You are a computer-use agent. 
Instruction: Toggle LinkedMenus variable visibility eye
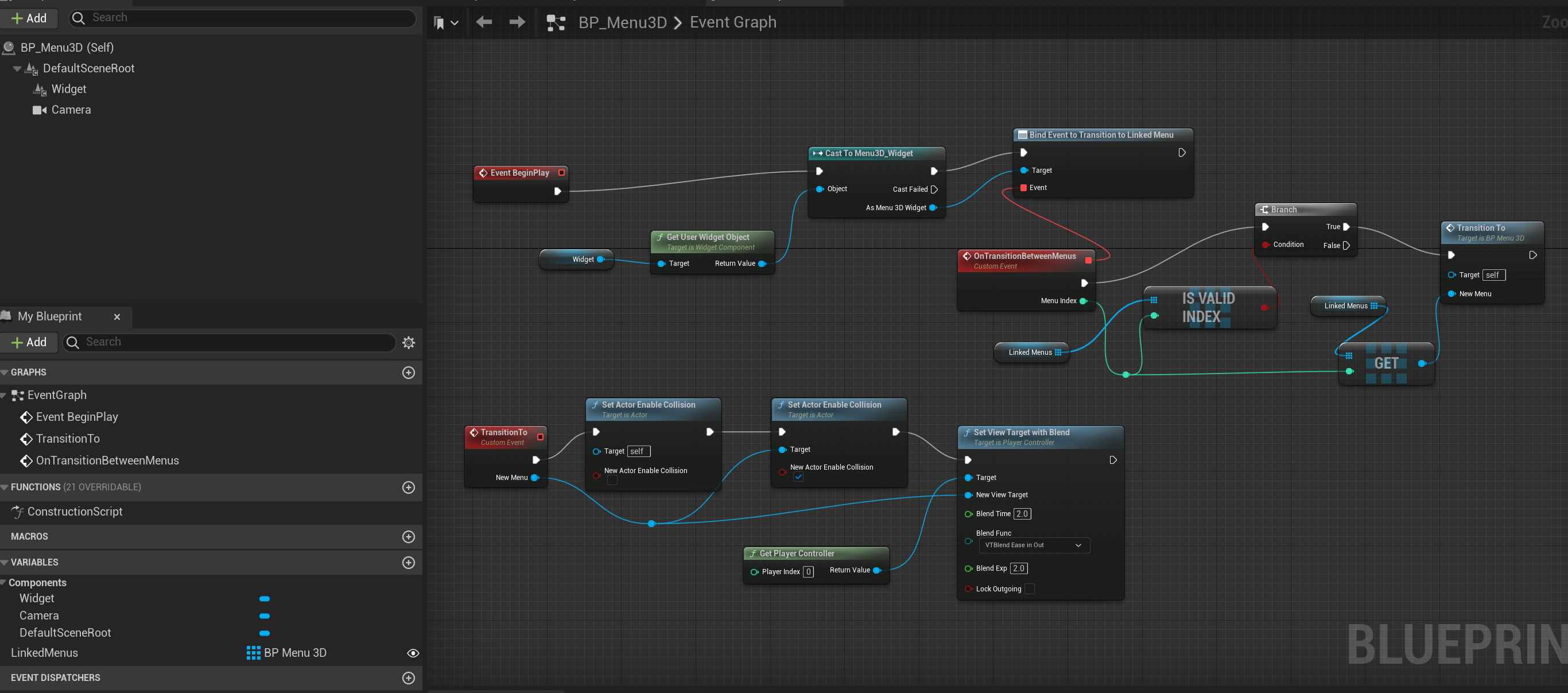coord(413,653)
